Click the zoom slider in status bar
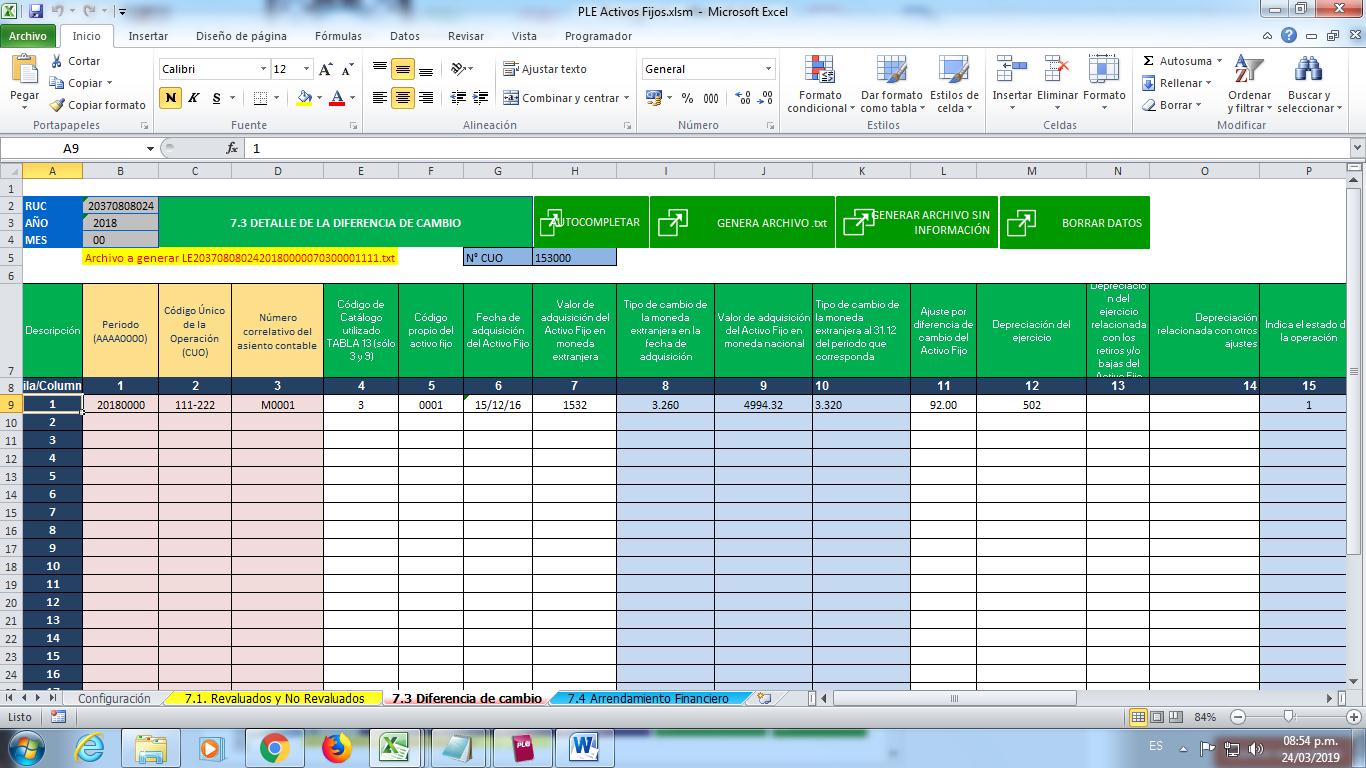Screen dimensions: 1366x768 (x=1288, y=717)
